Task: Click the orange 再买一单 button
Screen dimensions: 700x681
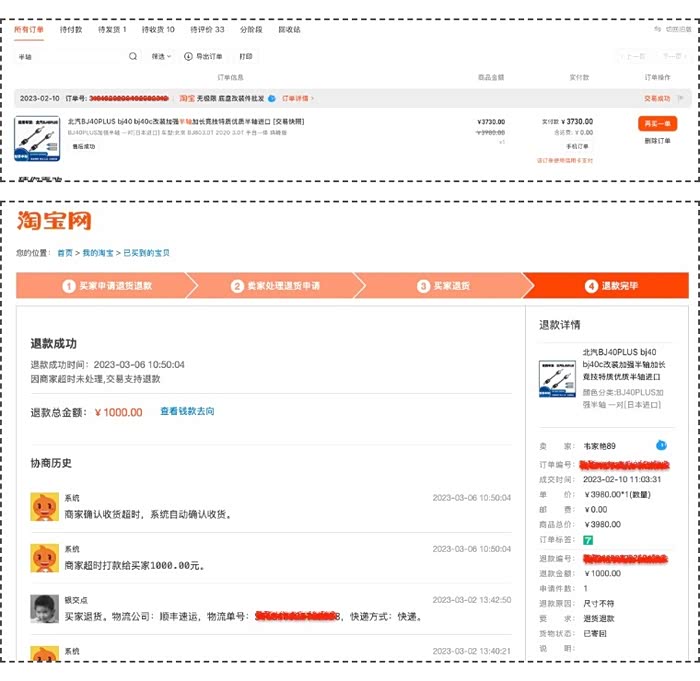Action: pyautogui.click(x=657, y=123)
